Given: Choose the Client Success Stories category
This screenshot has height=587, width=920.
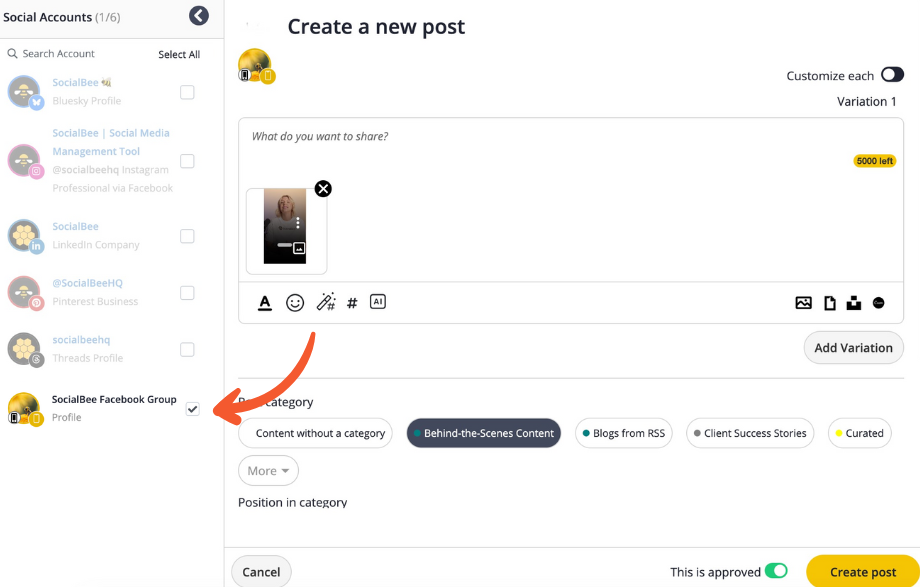Looking at the screenshot, I should [750, 433].
